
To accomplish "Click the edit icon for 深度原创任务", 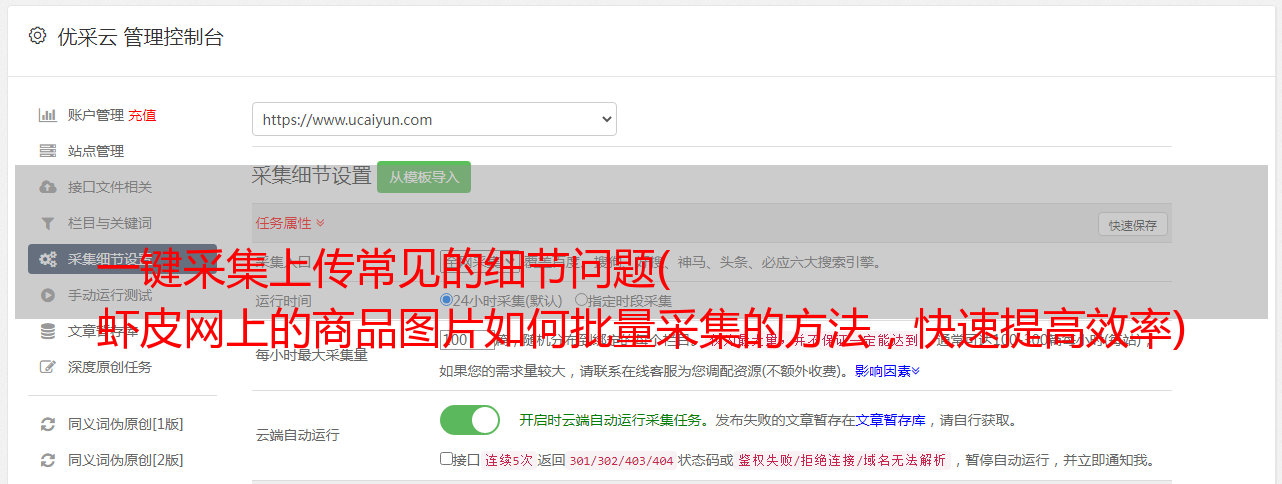I will (47, 367).
